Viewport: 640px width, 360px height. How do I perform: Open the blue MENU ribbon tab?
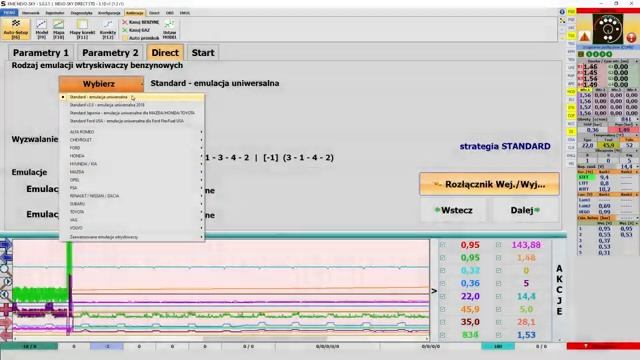(9, 13)
